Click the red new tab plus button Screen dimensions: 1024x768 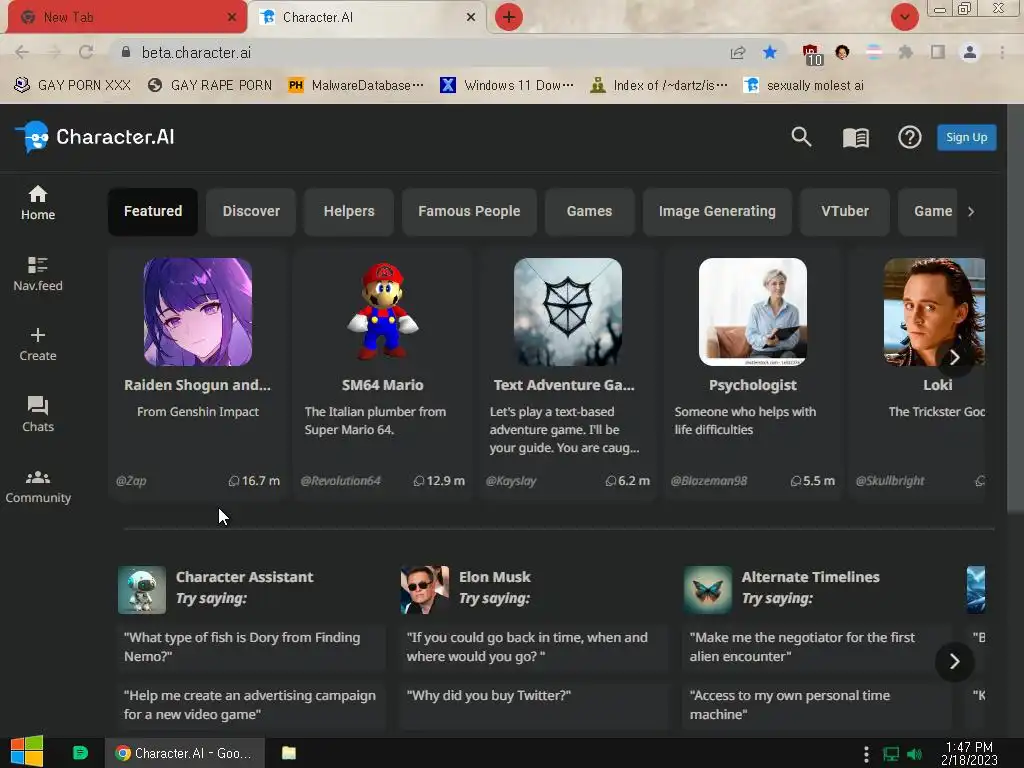(x=509, y=17)
